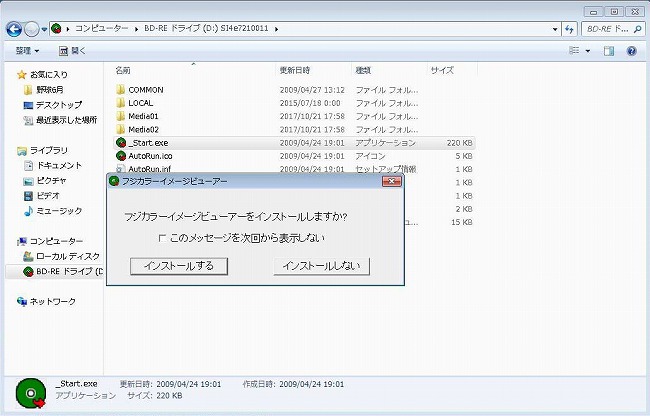This screenshot has height=416, width=650.
Task: Open ミュージック library in sidebar
Action: tap(58, 211)
